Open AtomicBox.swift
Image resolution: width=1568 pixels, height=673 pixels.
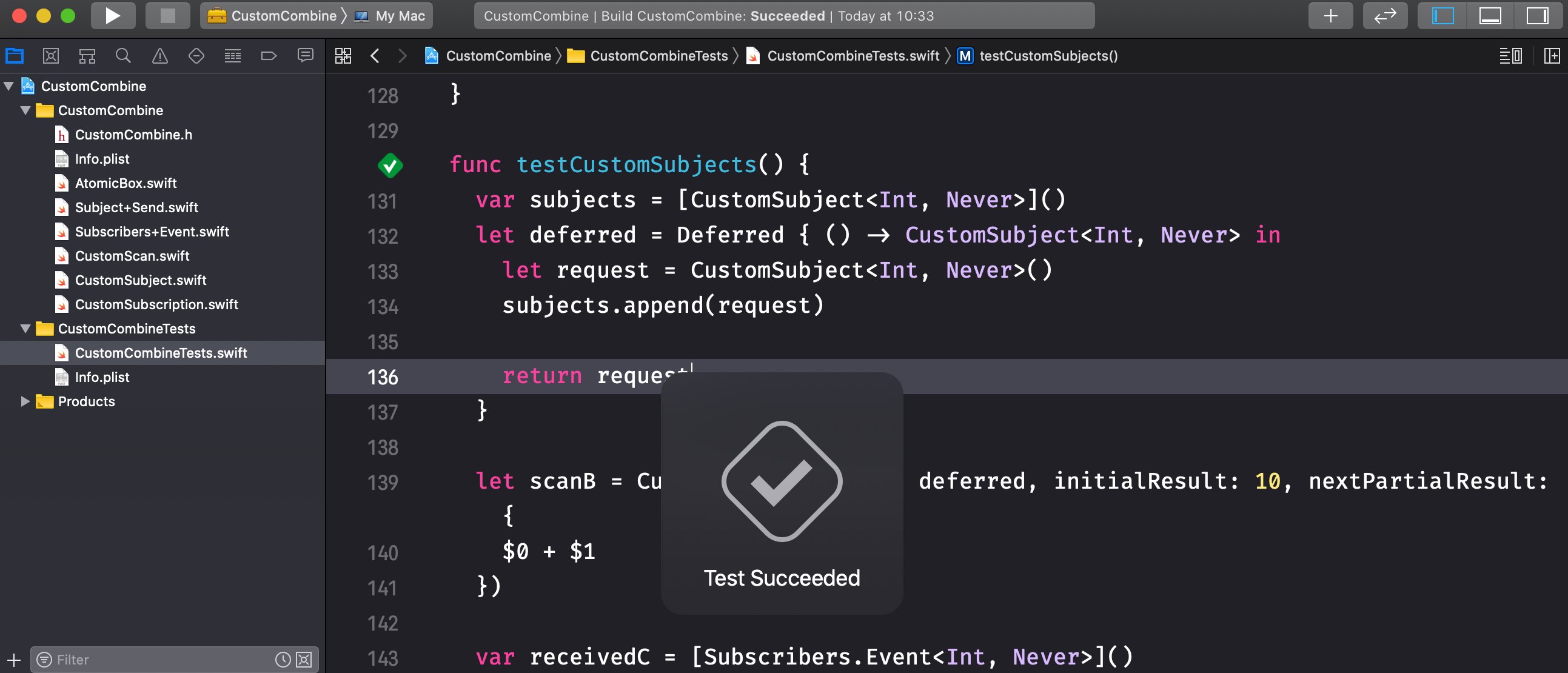click(x=116, y=183)
